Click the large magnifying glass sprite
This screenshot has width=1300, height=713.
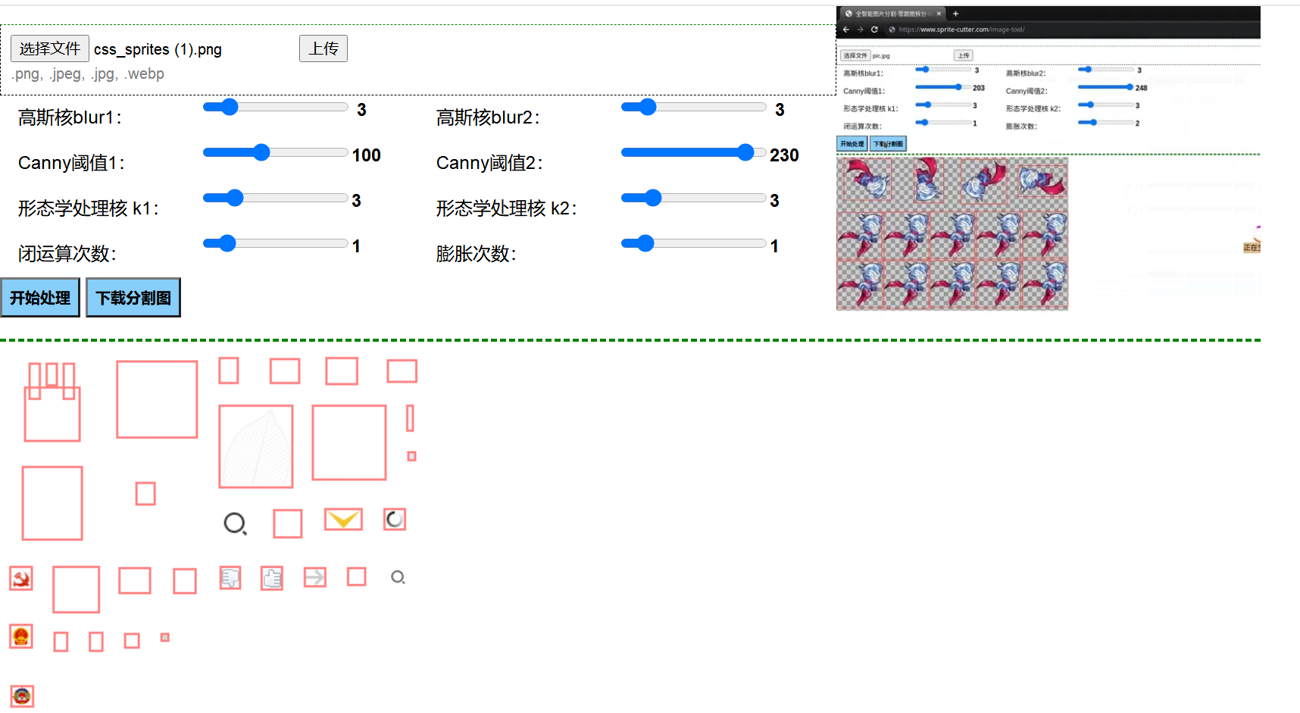[x=235, y=523]
